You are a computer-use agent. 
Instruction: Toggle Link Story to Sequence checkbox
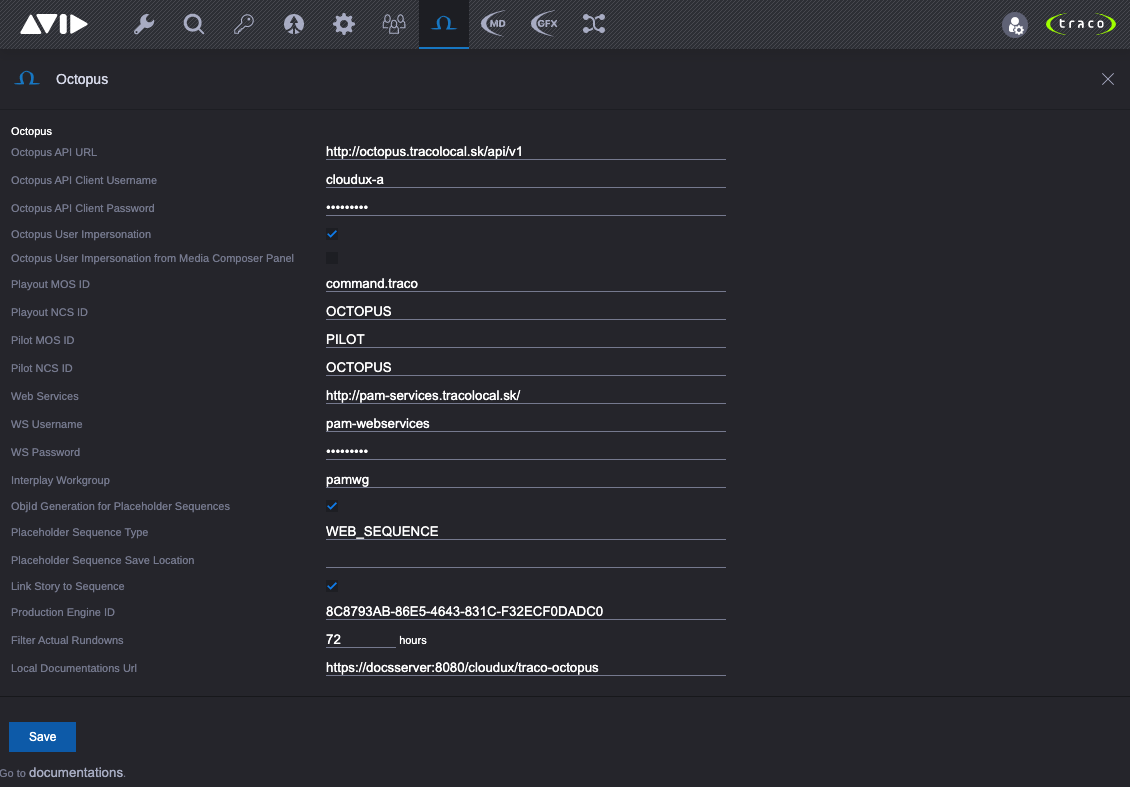[x=332, y=586]
